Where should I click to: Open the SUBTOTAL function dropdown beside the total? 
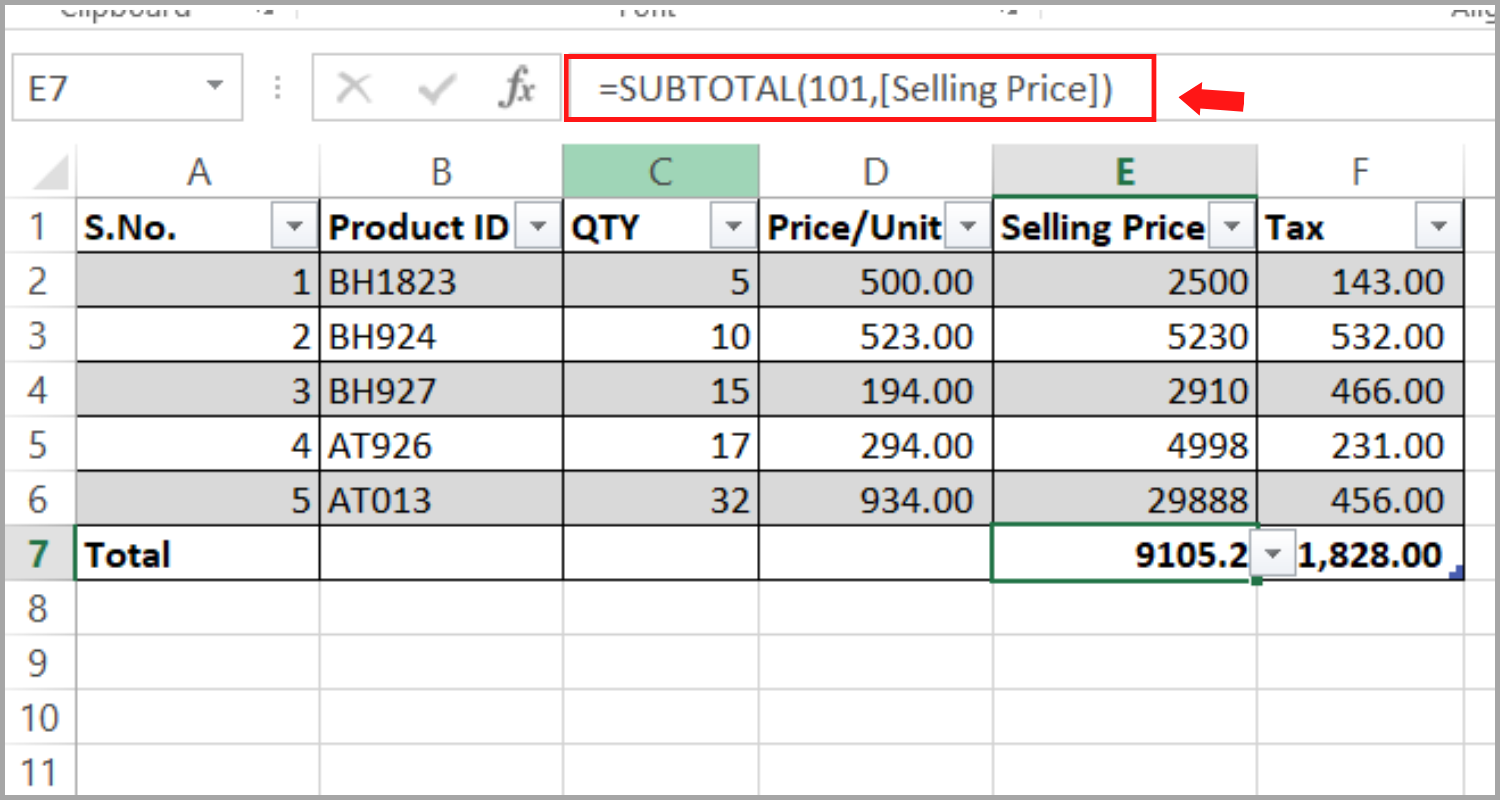[1272, 553]
